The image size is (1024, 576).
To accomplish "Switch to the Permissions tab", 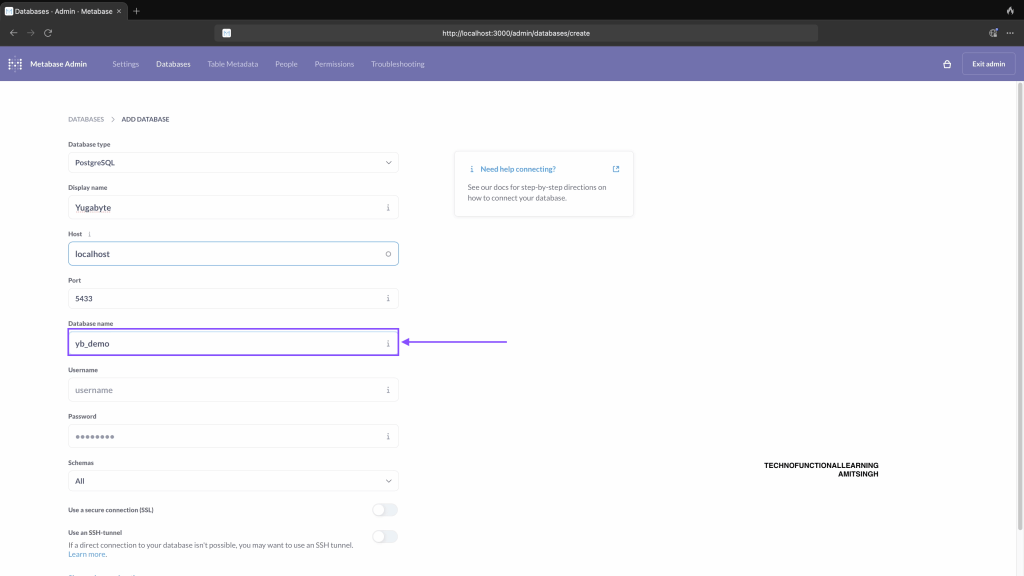I will [x=334, y=64].
